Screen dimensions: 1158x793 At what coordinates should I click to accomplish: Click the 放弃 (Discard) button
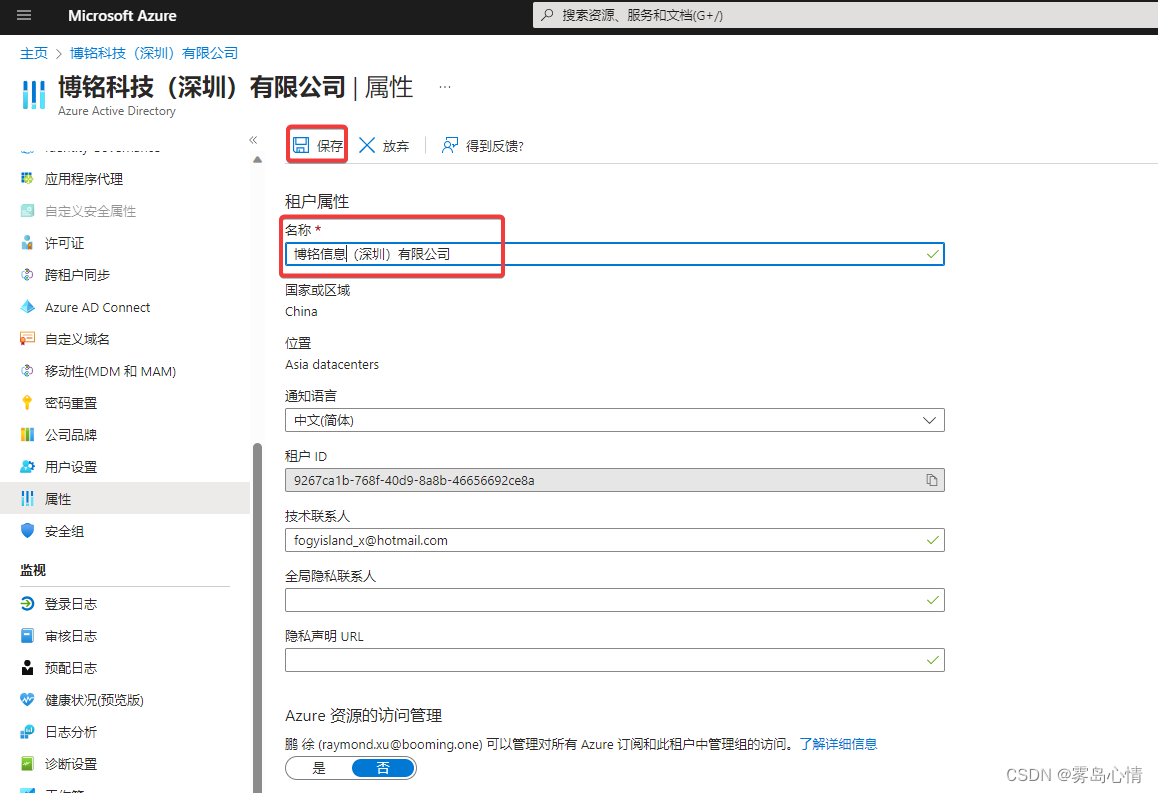point(384,145)
